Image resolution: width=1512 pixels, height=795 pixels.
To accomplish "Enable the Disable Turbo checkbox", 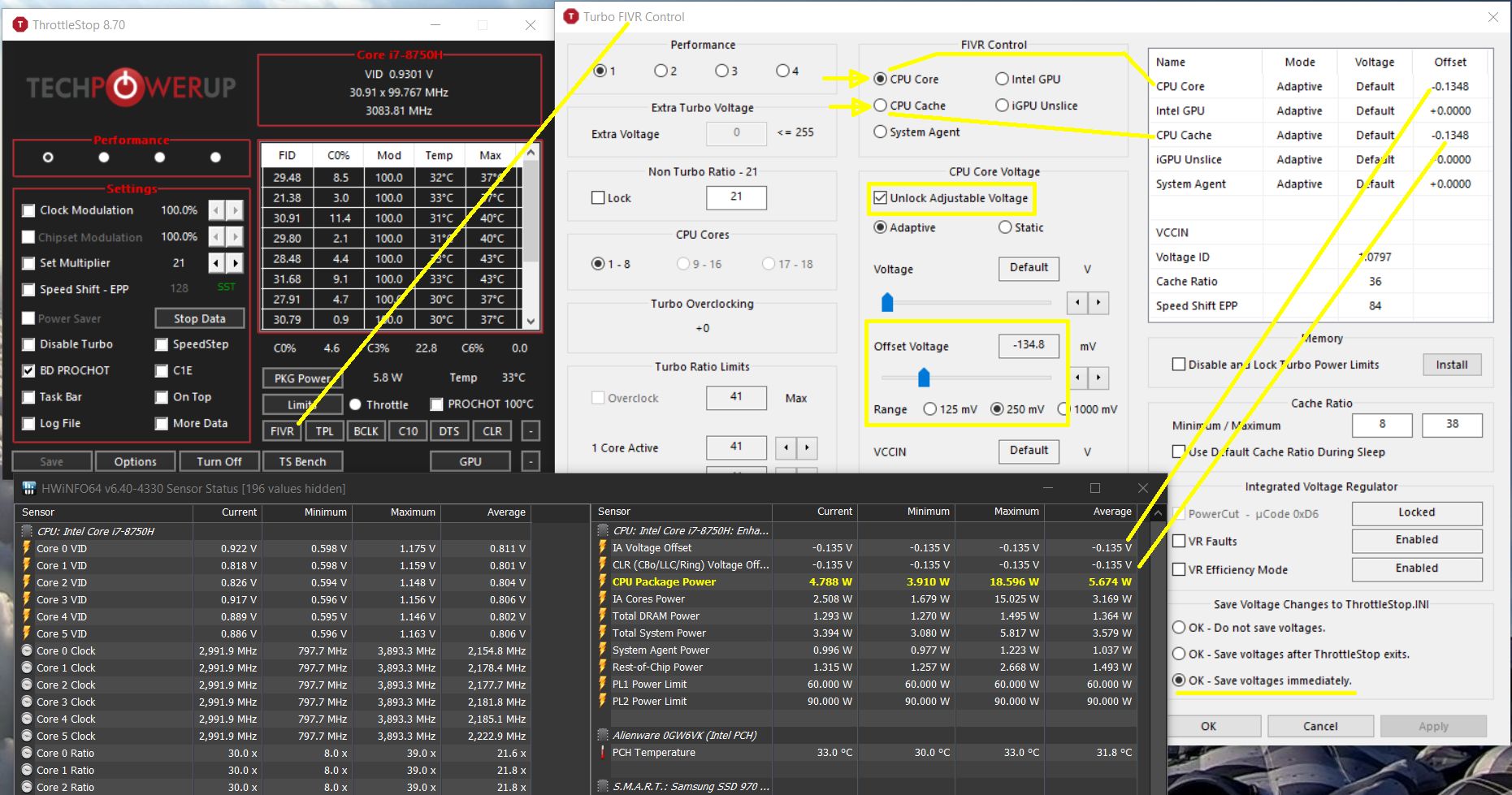I will tap(29, 344).
